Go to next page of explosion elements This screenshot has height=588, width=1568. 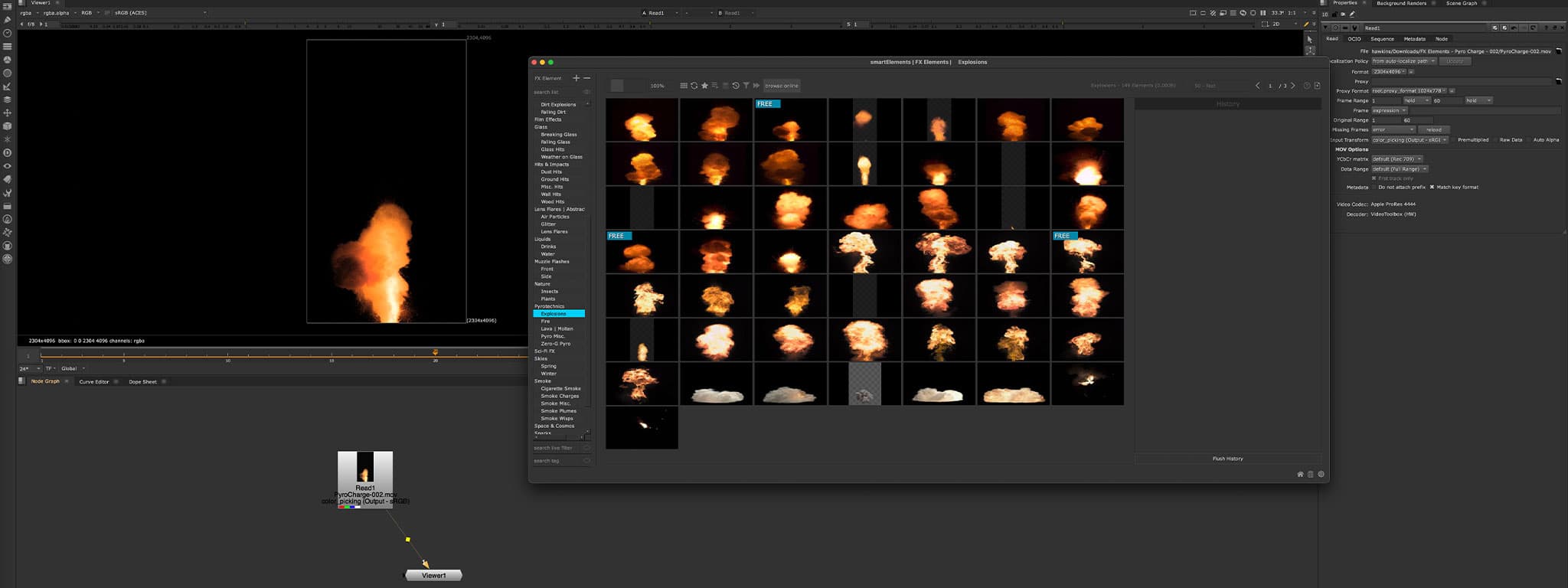[1293, 86]
